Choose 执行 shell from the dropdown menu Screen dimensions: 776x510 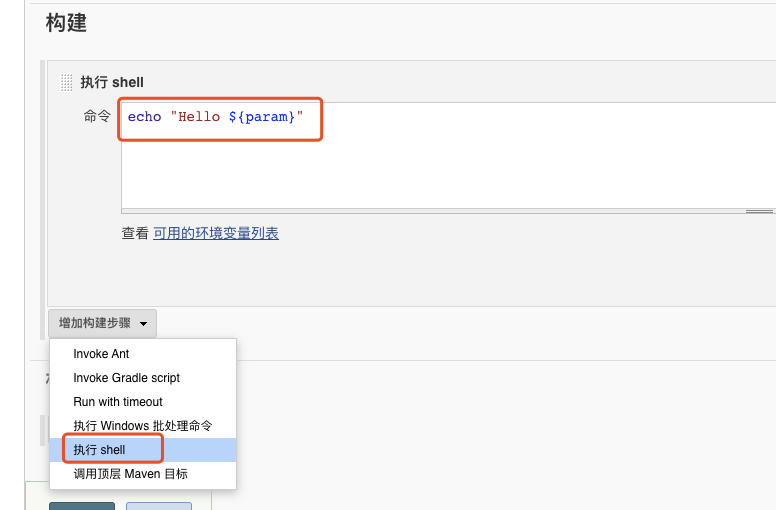click(143, 450)
